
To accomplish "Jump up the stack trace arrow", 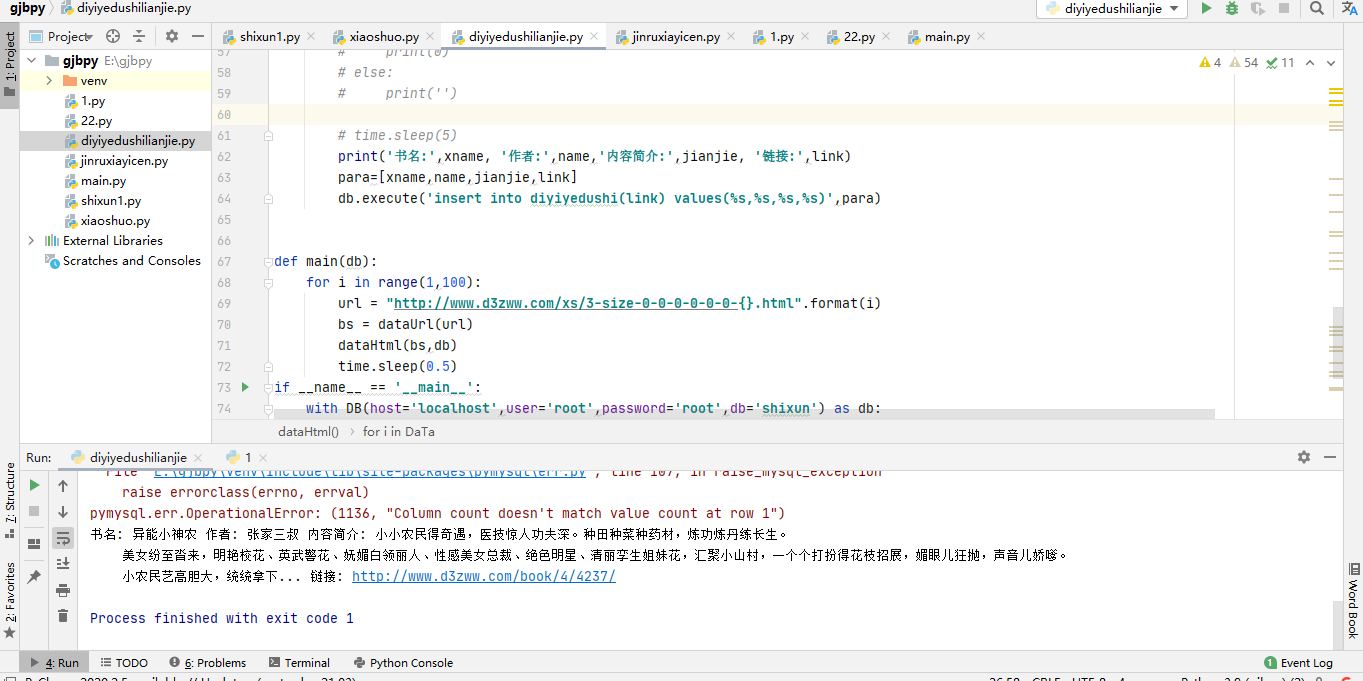I will tap(63, 486).
